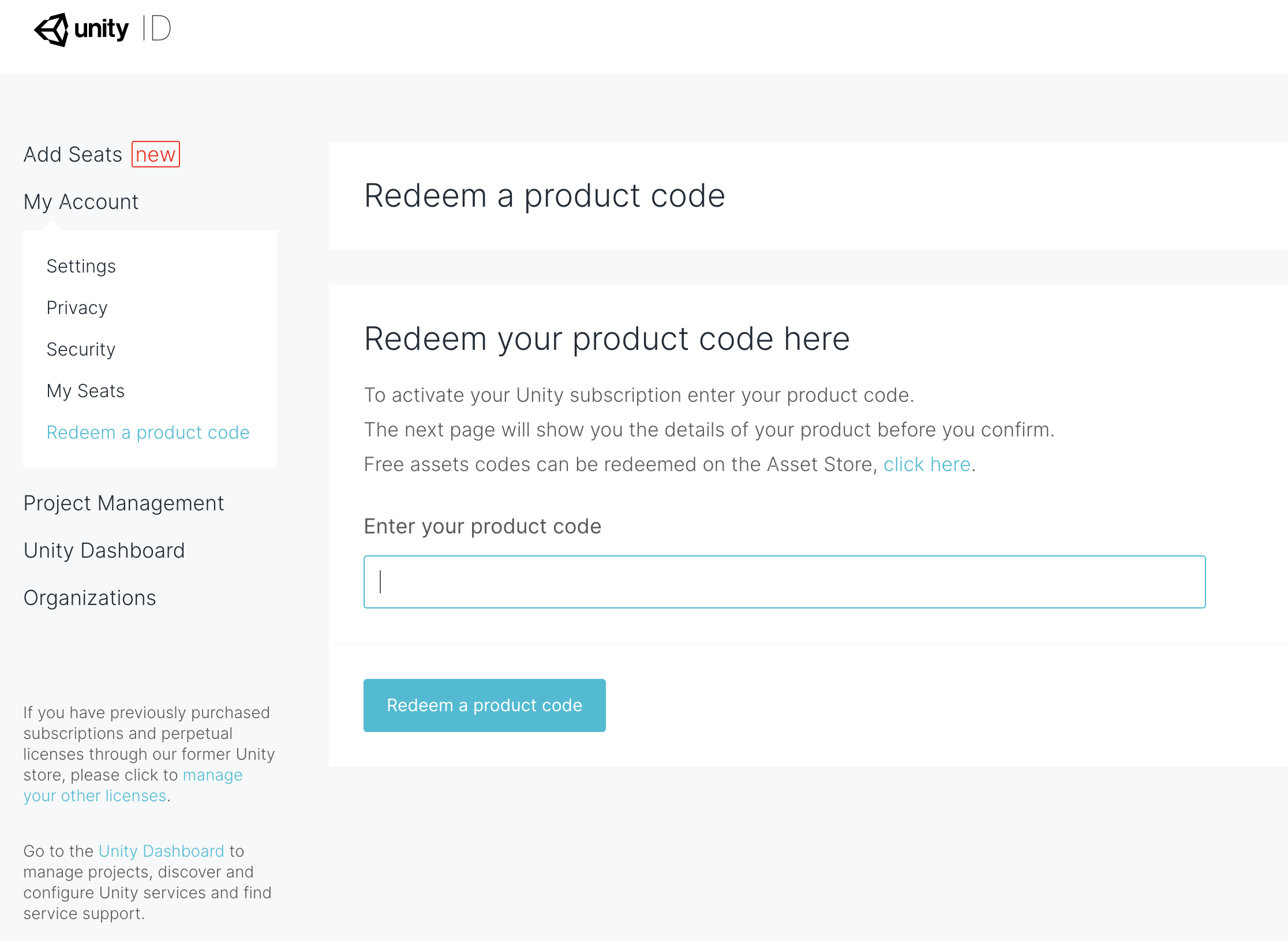
Task: Click the red 'new' badge
Action: (156, 154)
